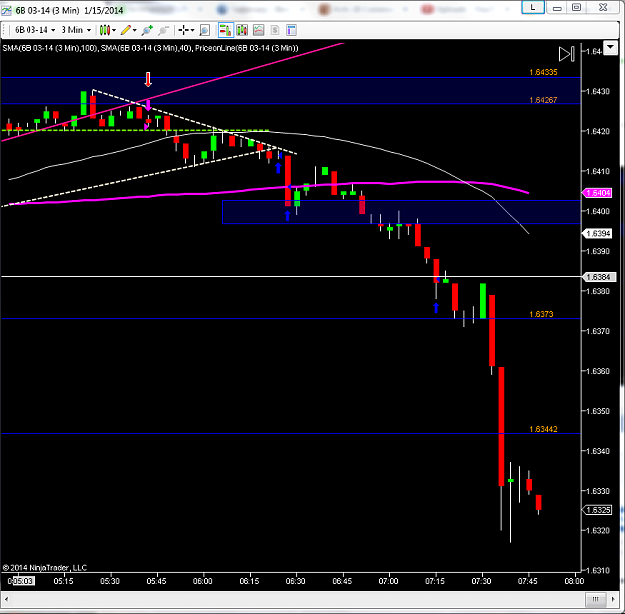
Task: Click the 1.6384 price marker
Action: [x=599, y=277]
